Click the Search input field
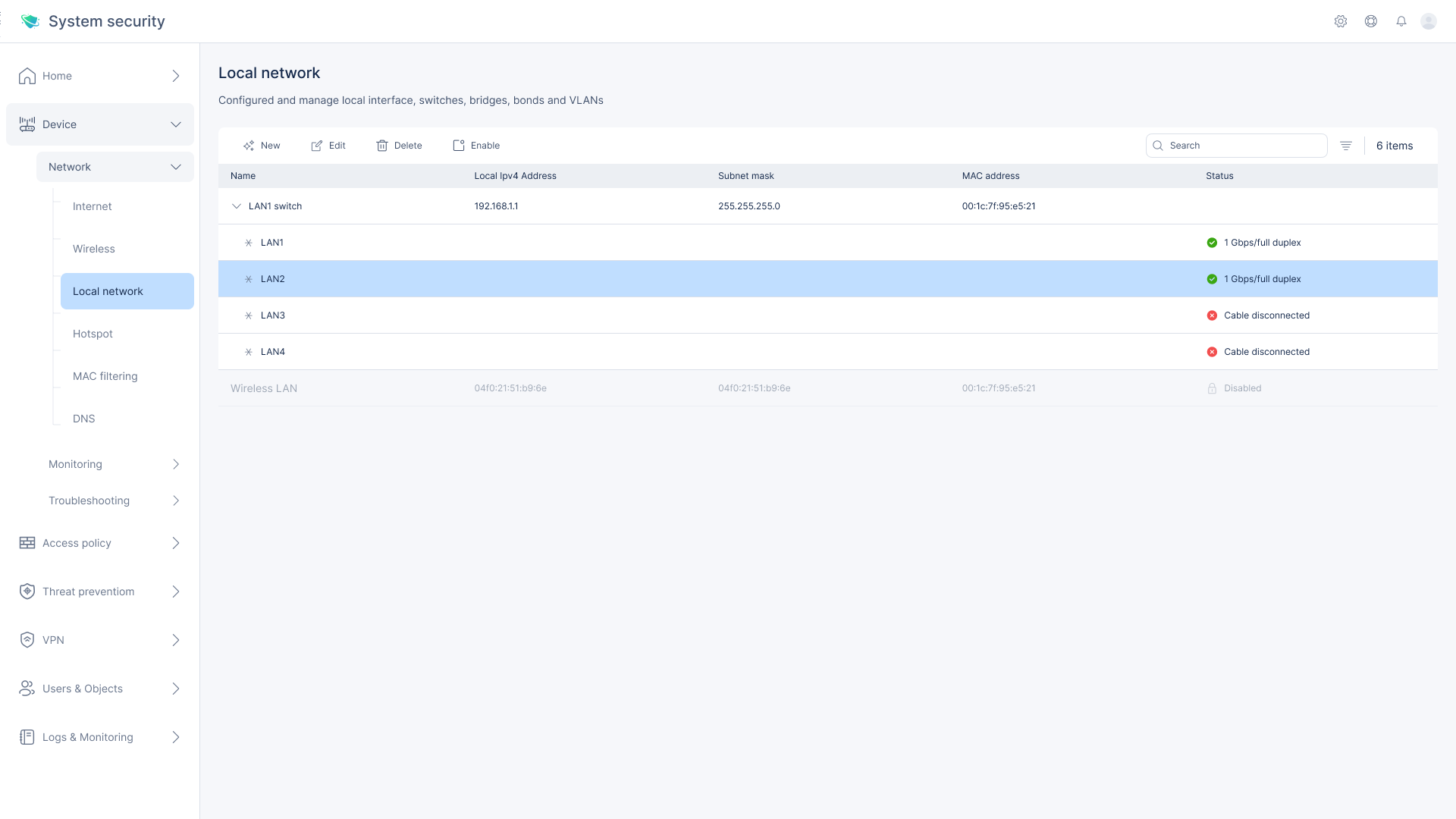 [1244, 146]
